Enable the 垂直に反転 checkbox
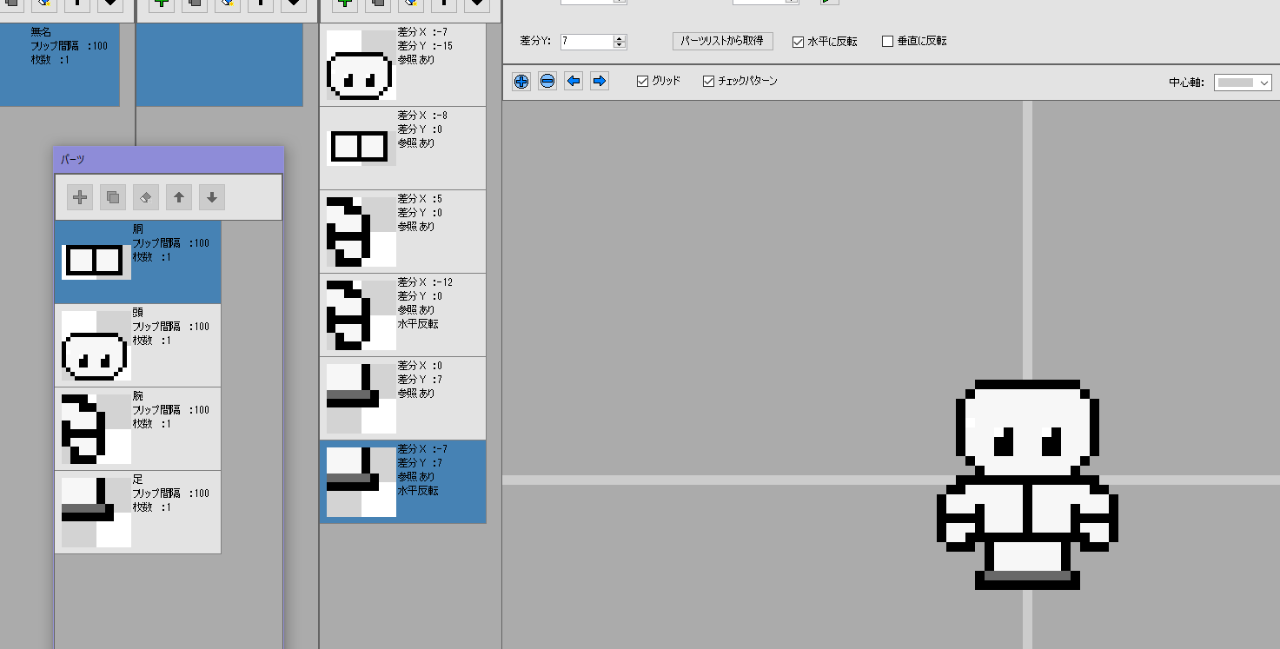This screenshot has width=1280, height=649. point(887,42)
